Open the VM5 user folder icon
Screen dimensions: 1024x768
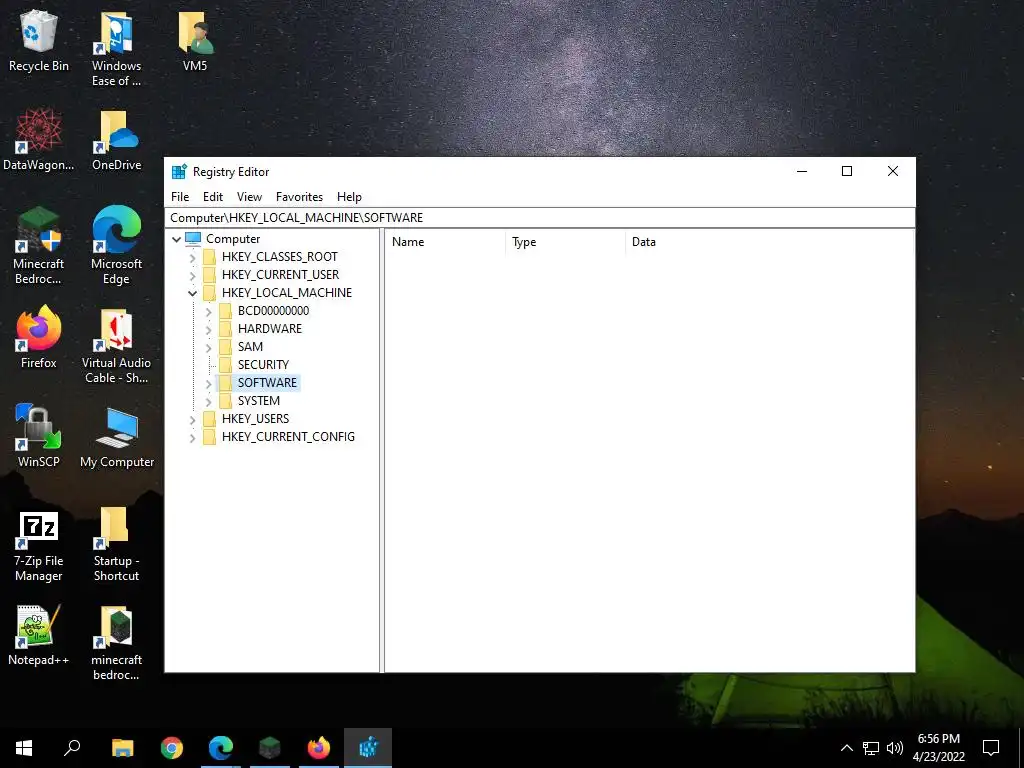(x=195, y=42)
